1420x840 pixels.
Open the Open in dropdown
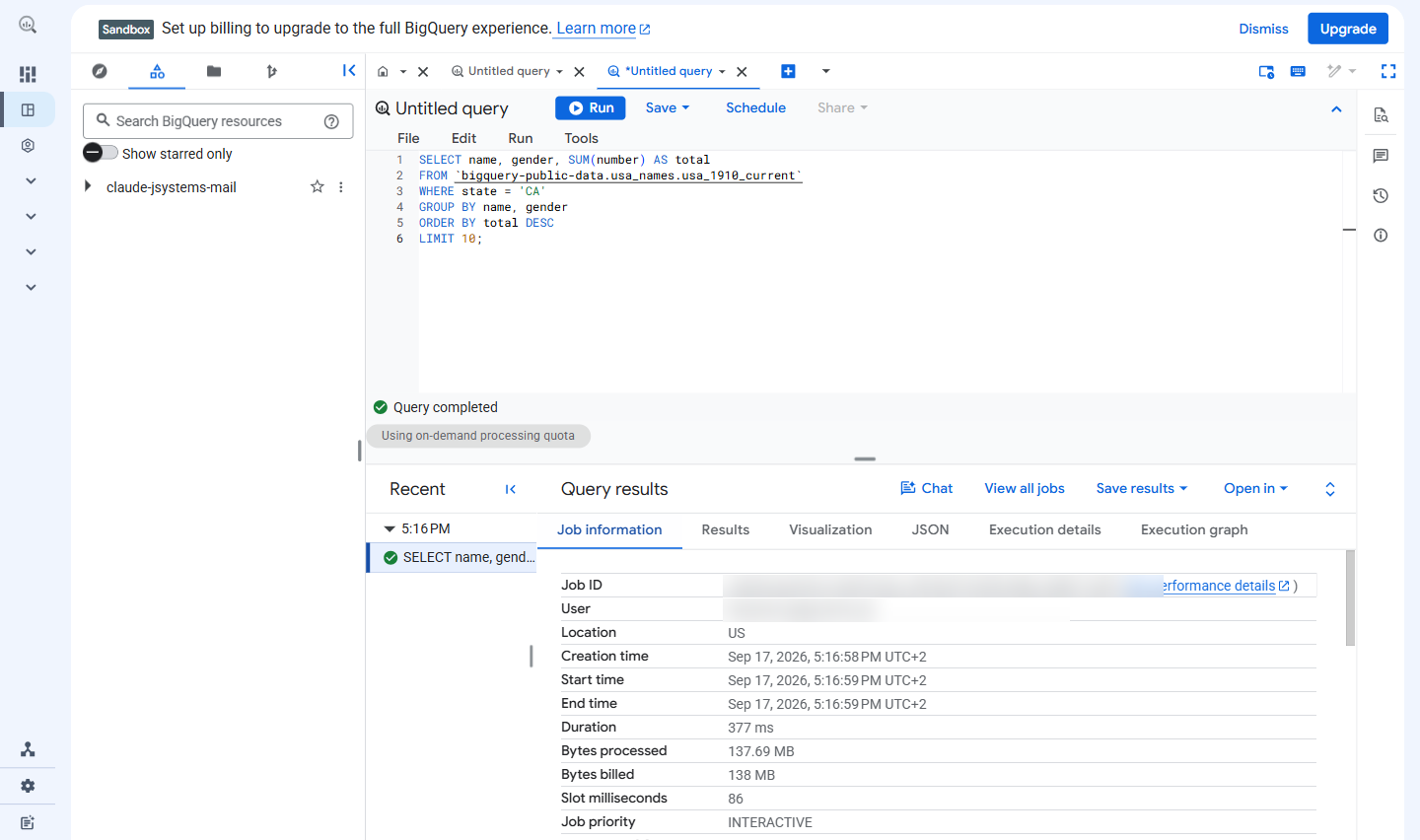tap(1256, 488)
